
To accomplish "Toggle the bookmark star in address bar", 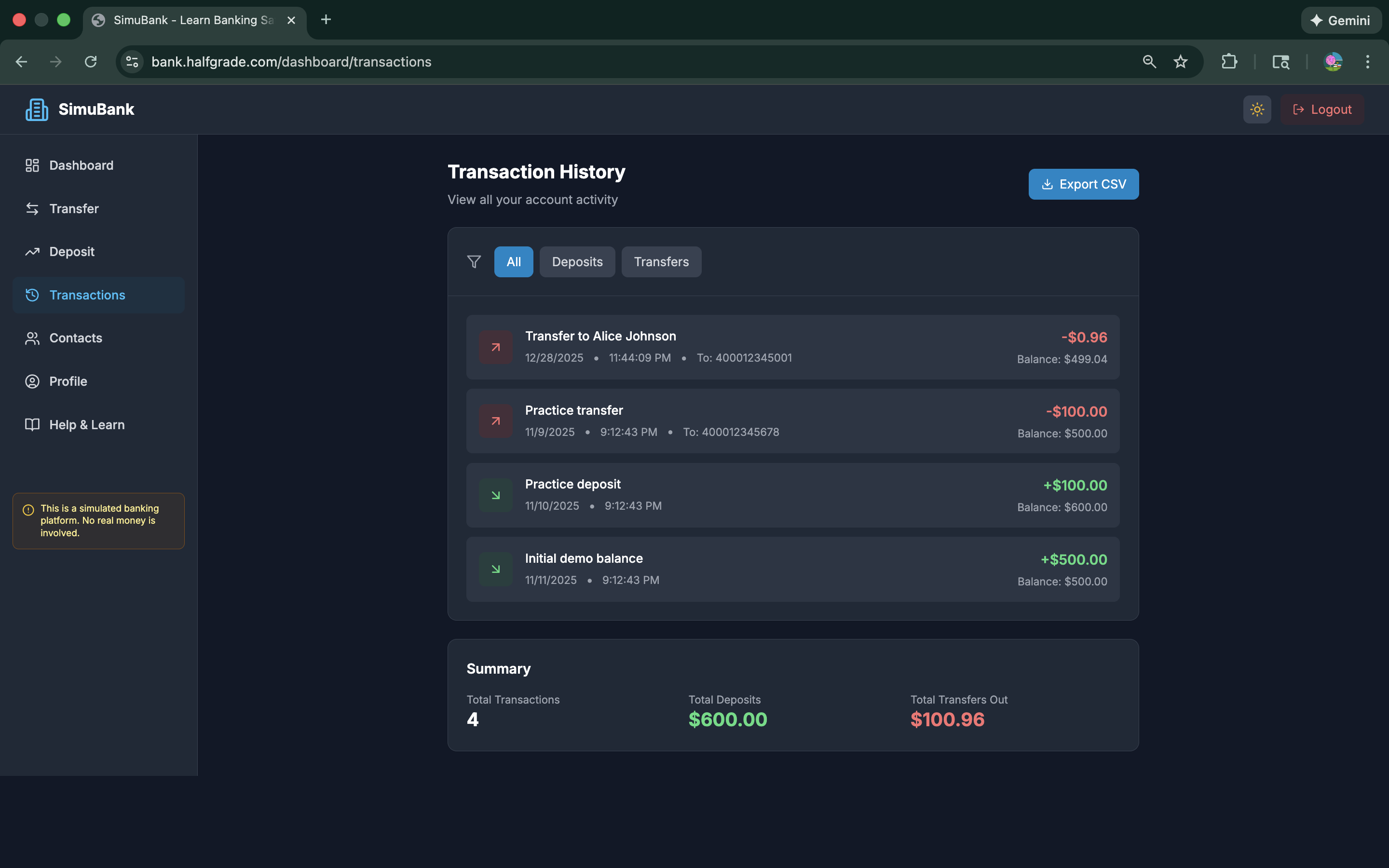I will (1181, 61).
